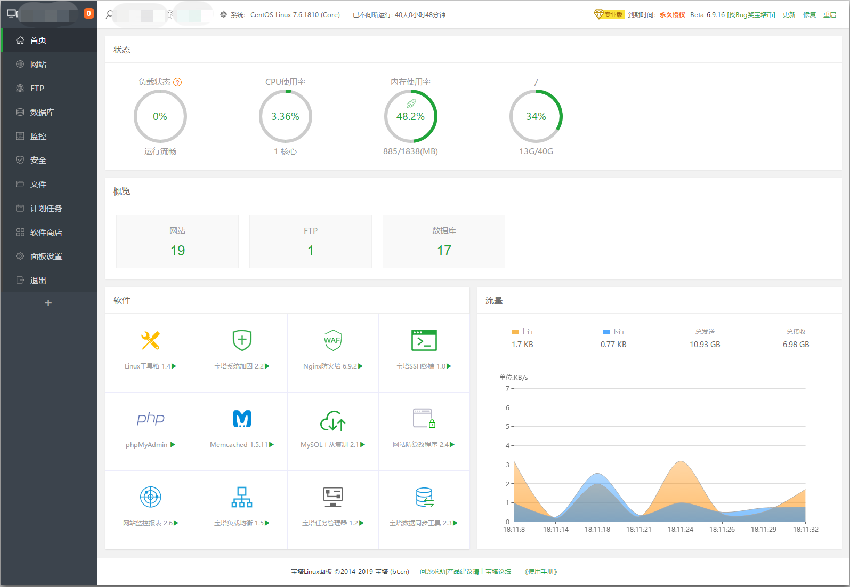The width and height of the screenshot is (850, 587).
Task: Open the FTP menu in the sidebar
Action: [x=49, y=88]
